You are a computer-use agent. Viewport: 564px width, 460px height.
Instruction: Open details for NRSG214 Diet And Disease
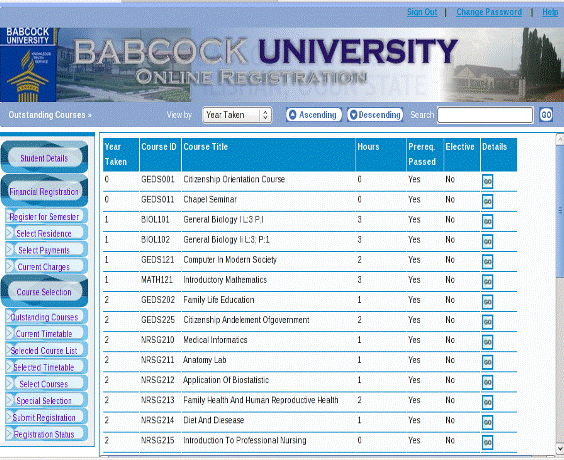[487, 422]
